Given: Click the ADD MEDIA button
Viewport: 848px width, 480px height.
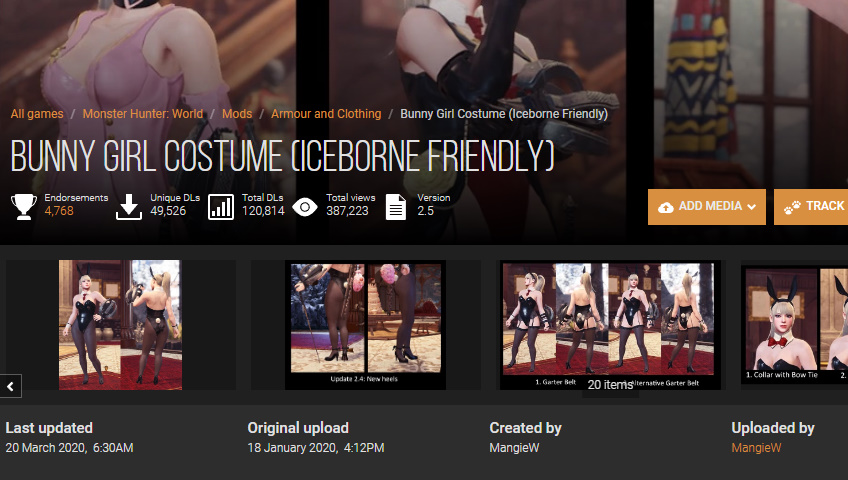Looking at the screenshot, I should tap(707, 206).
